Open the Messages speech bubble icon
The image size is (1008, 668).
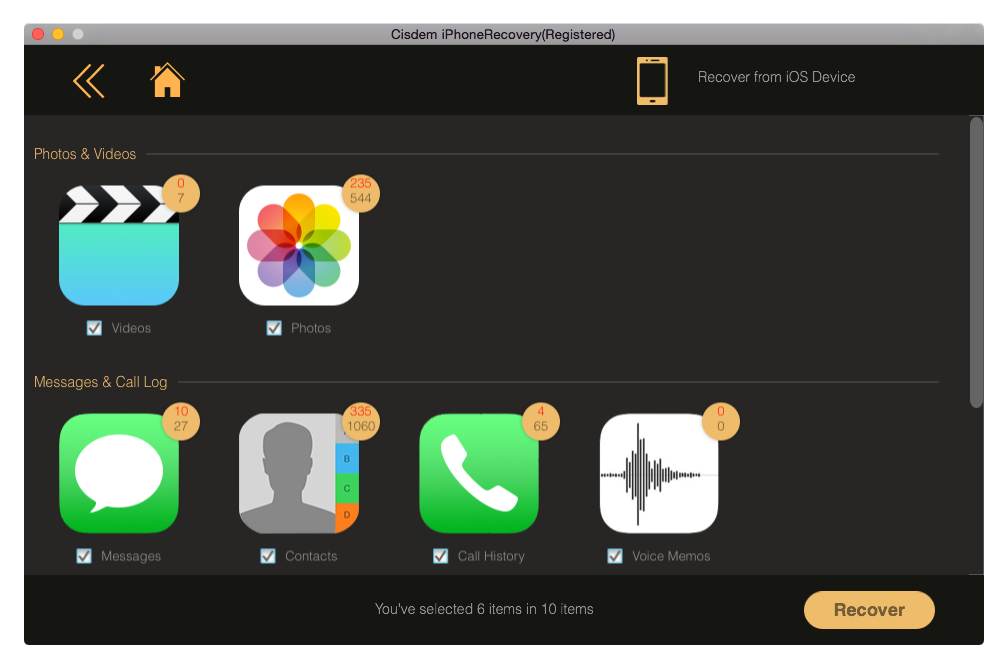point(119,473)
